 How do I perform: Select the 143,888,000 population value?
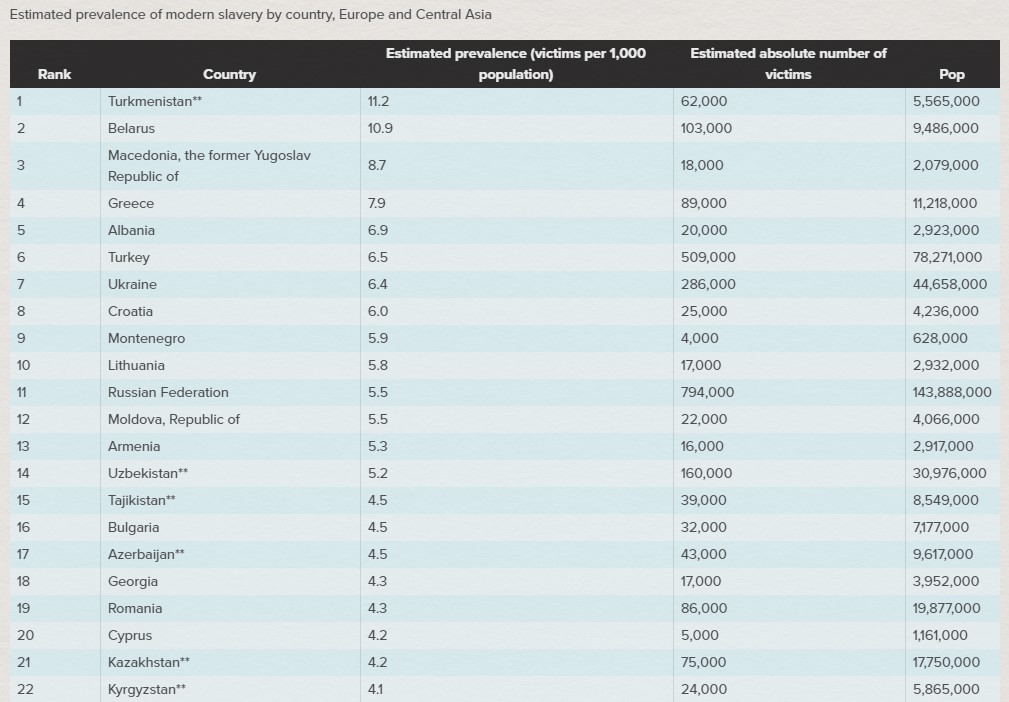pos(952,392)
